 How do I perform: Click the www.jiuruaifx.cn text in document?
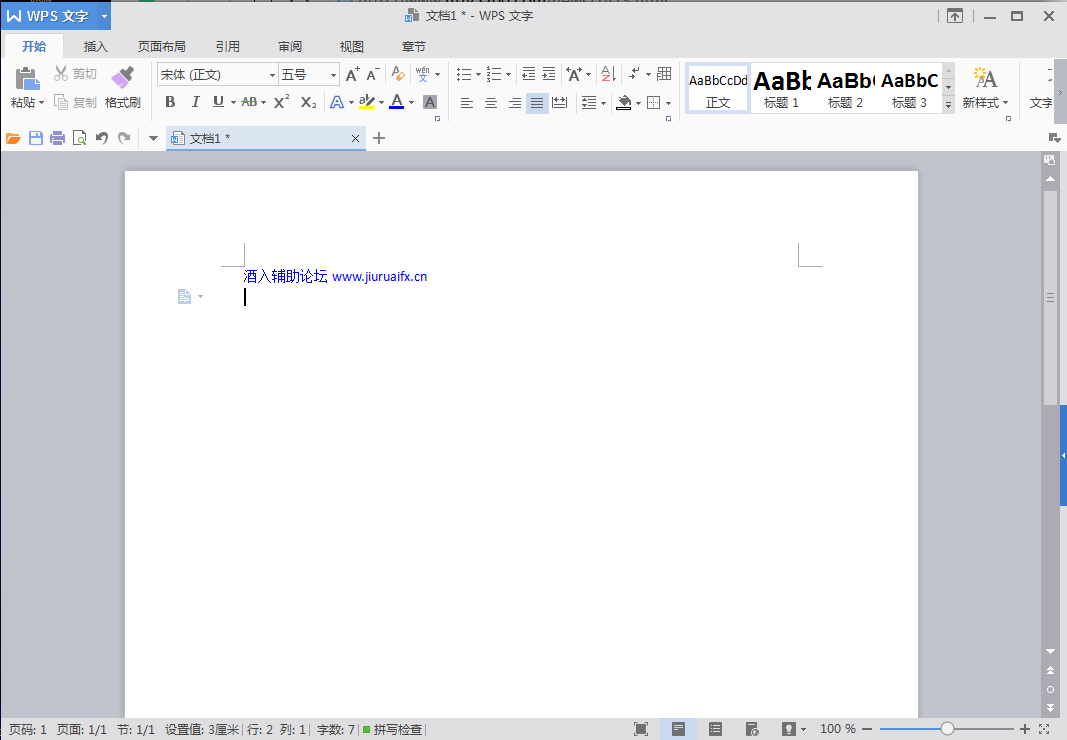(x=380, y=276)
